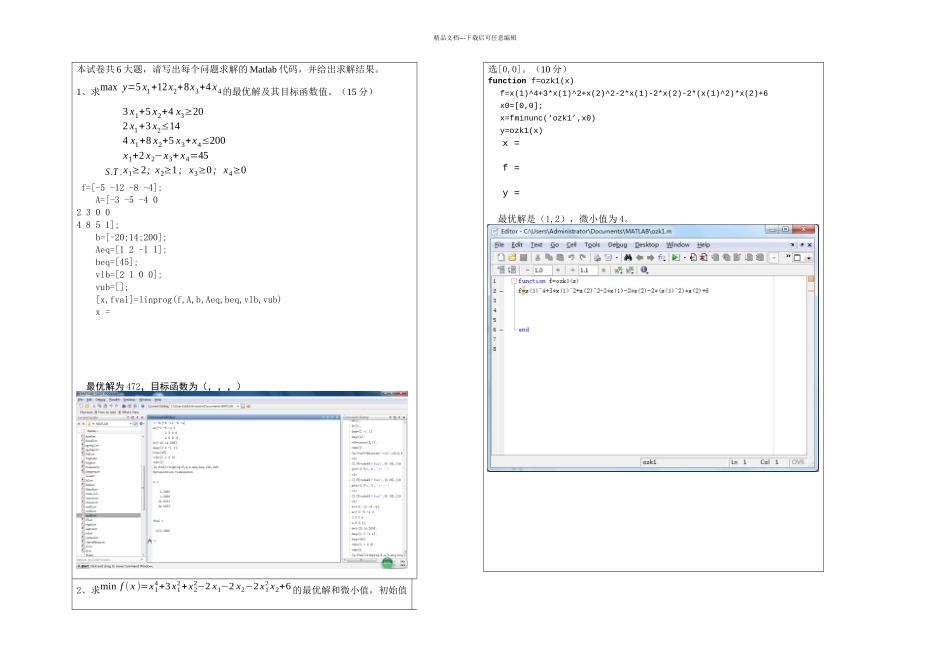Click the Undo arrow icon in Editor toolbar
Screen dimensions: 950x672
570,257
